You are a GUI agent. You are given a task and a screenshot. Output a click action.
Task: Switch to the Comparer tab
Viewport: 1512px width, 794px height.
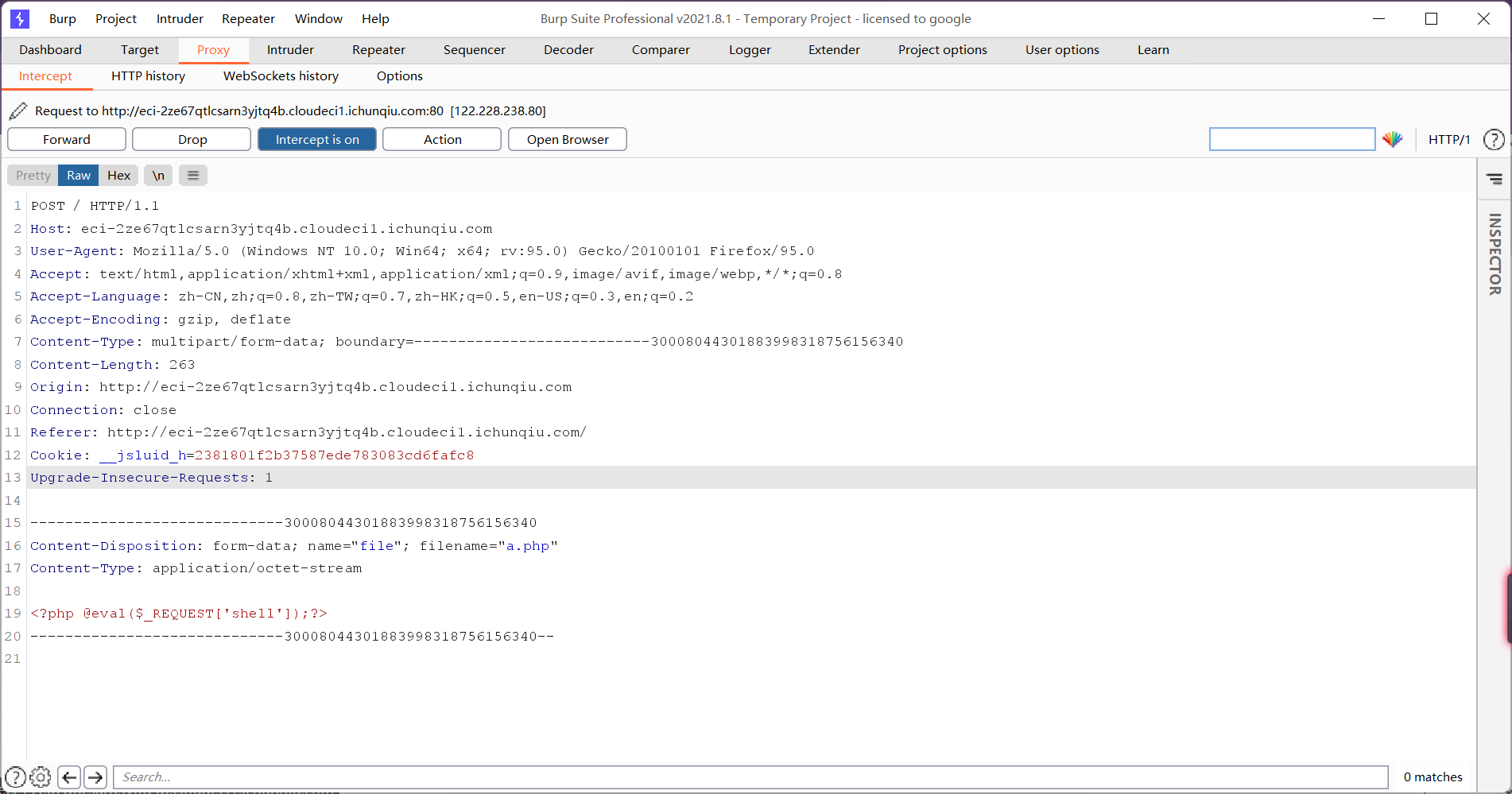coord(661,49)
